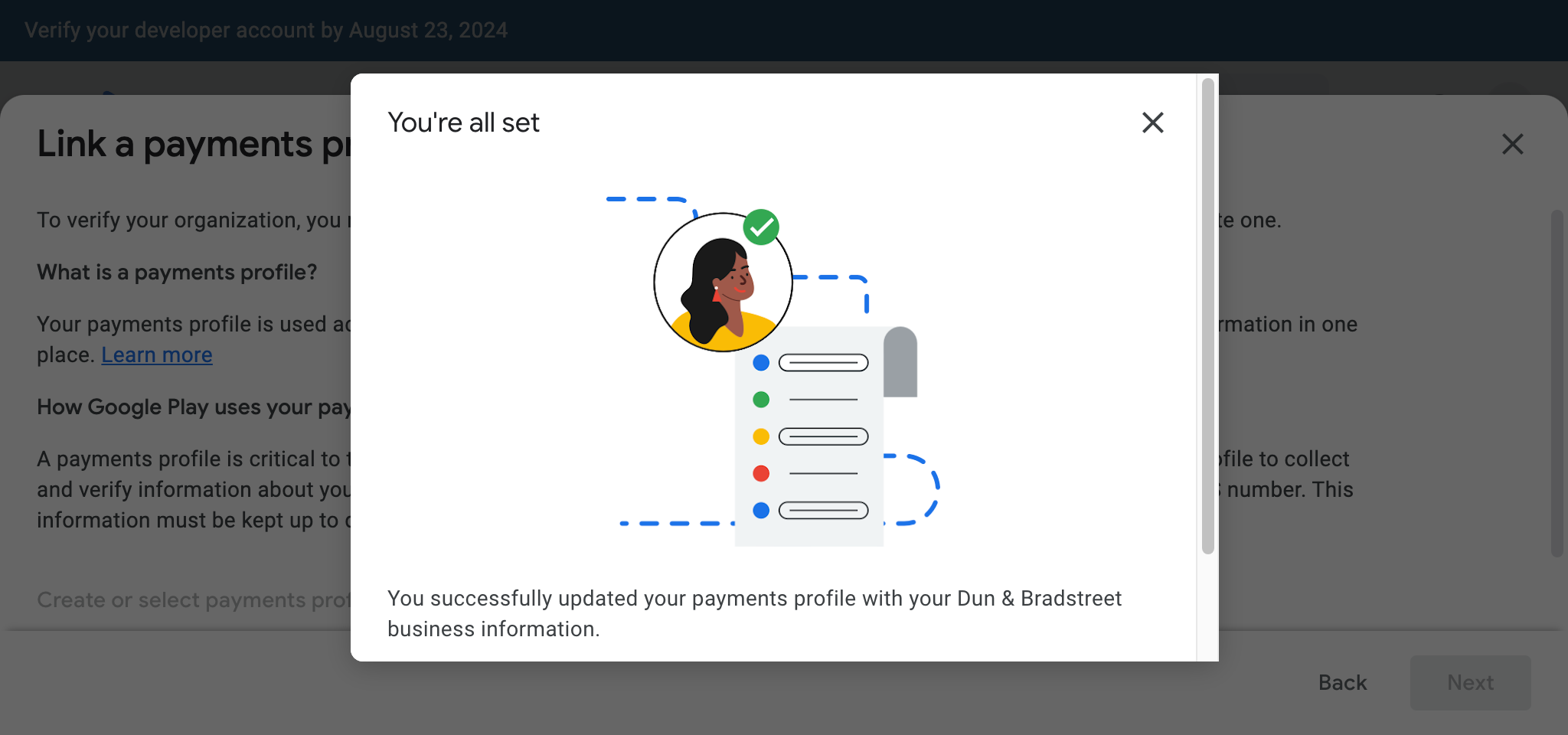Click the Dun & Bradstreet confirmation message
Image resolution: width=1568 pixels, height=735 pixels.
(x=754, y=613)
